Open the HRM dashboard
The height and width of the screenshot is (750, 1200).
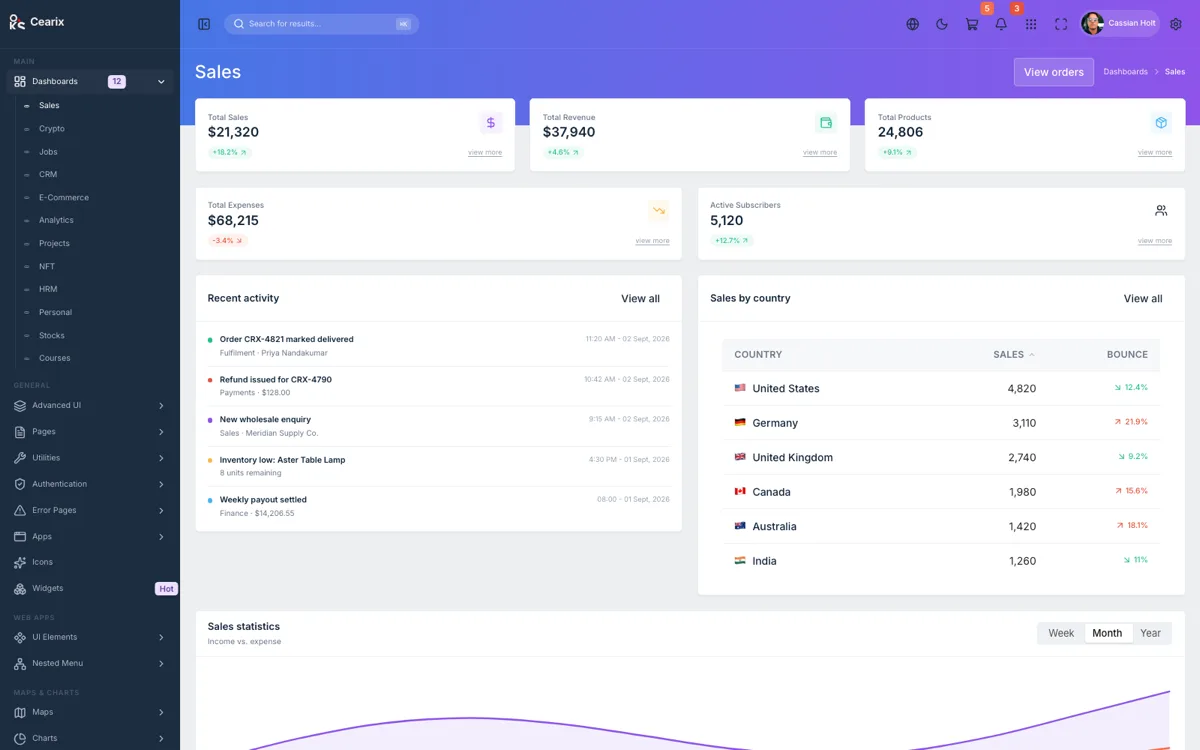tap(48, 289)
